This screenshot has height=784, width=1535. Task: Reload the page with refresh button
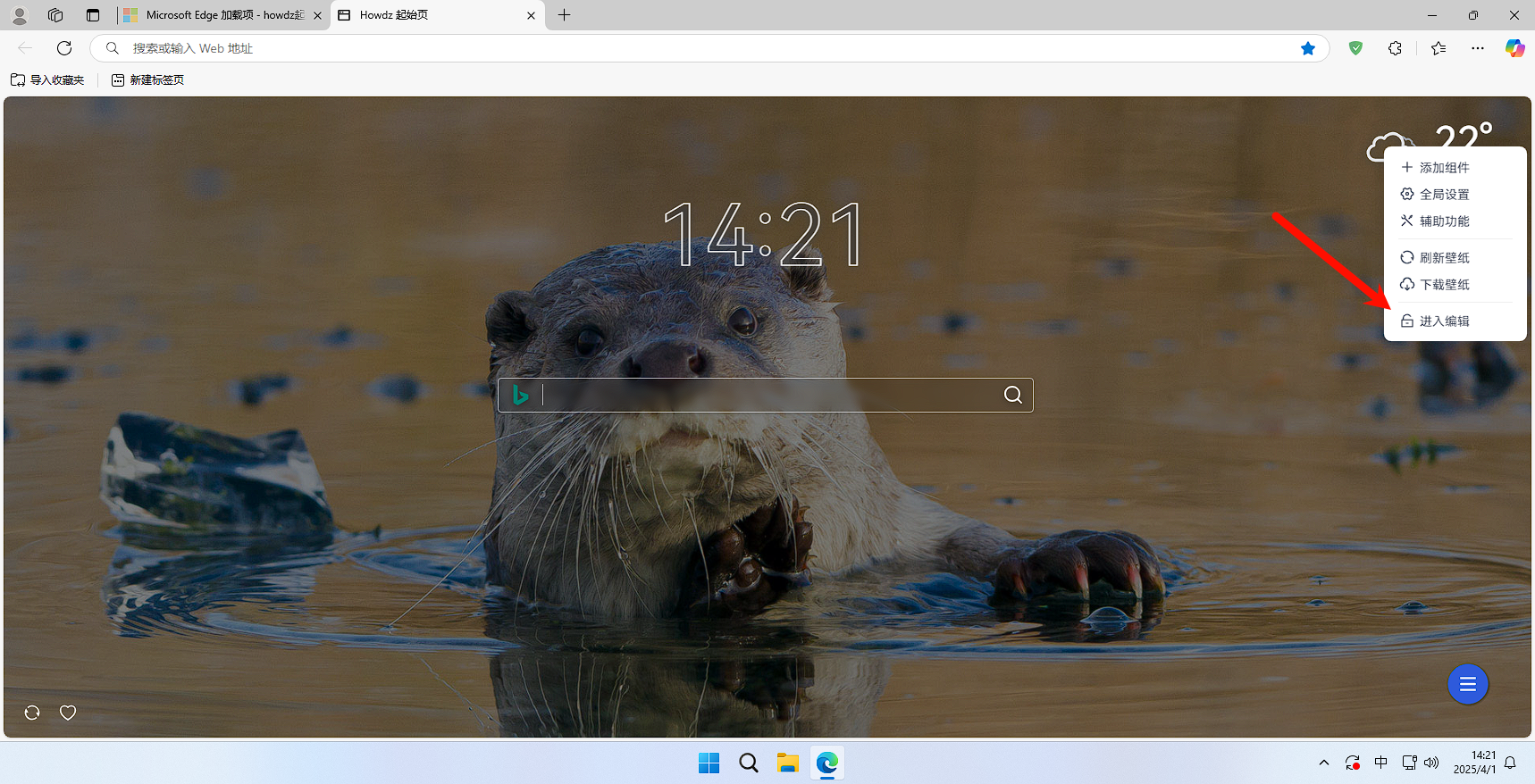(x=64, y=48)
